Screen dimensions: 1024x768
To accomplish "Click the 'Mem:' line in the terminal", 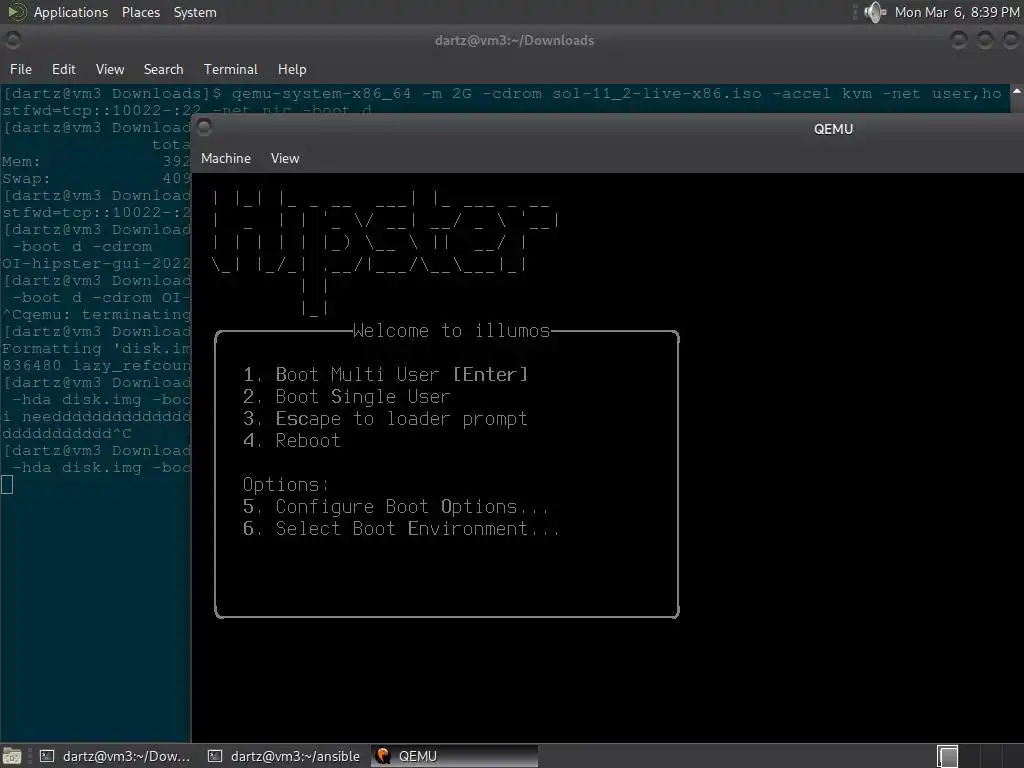I will tap(96, 161).
